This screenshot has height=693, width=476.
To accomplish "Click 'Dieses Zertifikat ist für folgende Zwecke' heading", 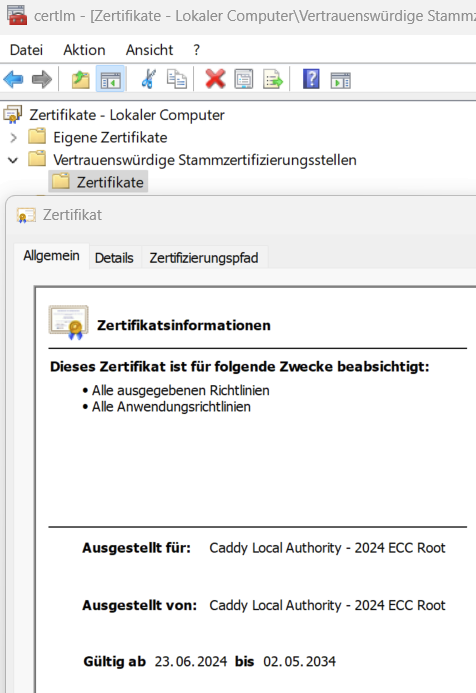I will 240,367.
